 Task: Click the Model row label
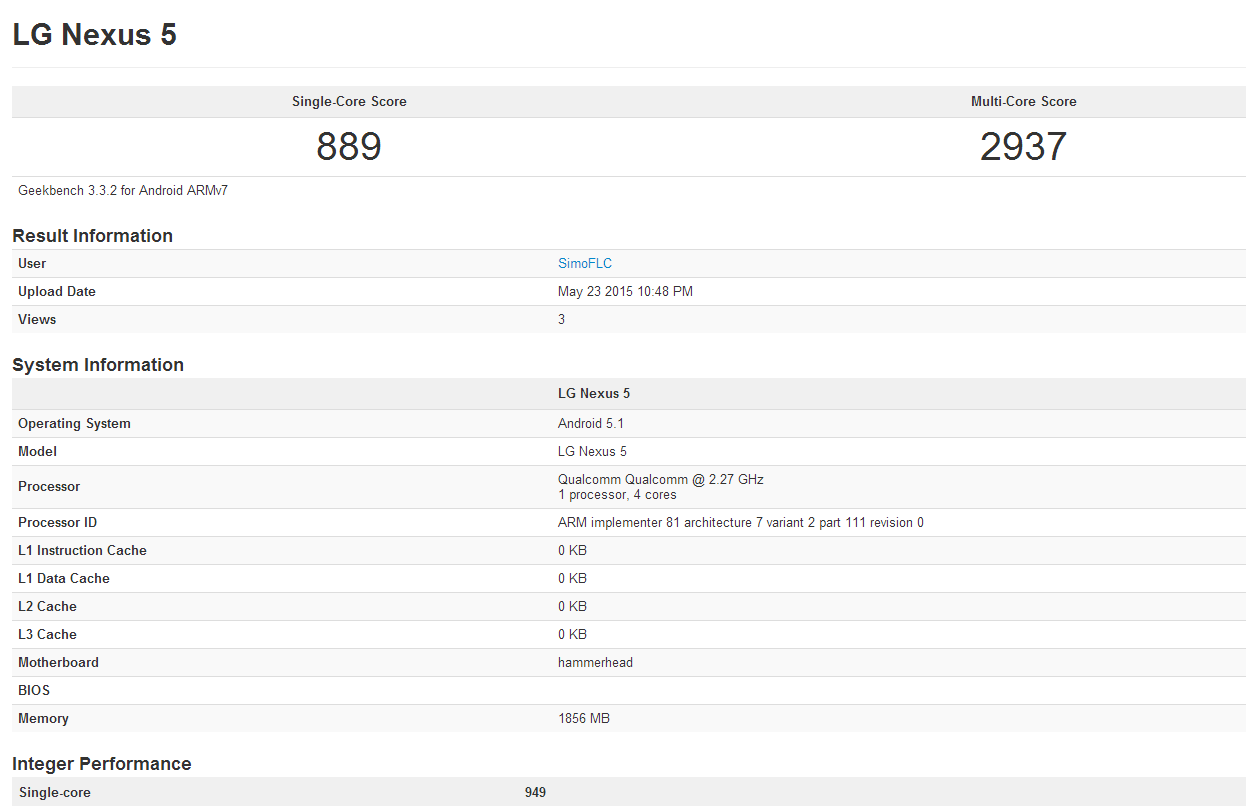click(x=37, y=452)
